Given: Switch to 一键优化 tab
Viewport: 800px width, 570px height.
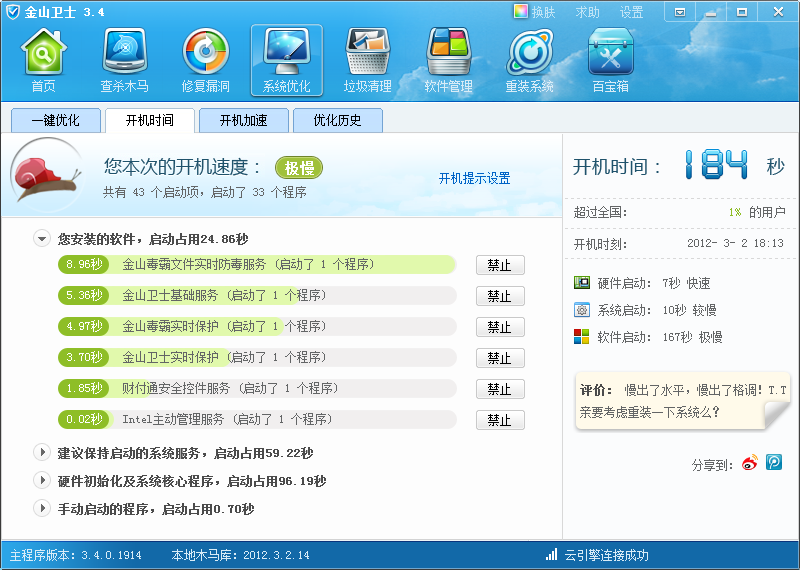Looking at the screenshot, I should click(56, 120).
